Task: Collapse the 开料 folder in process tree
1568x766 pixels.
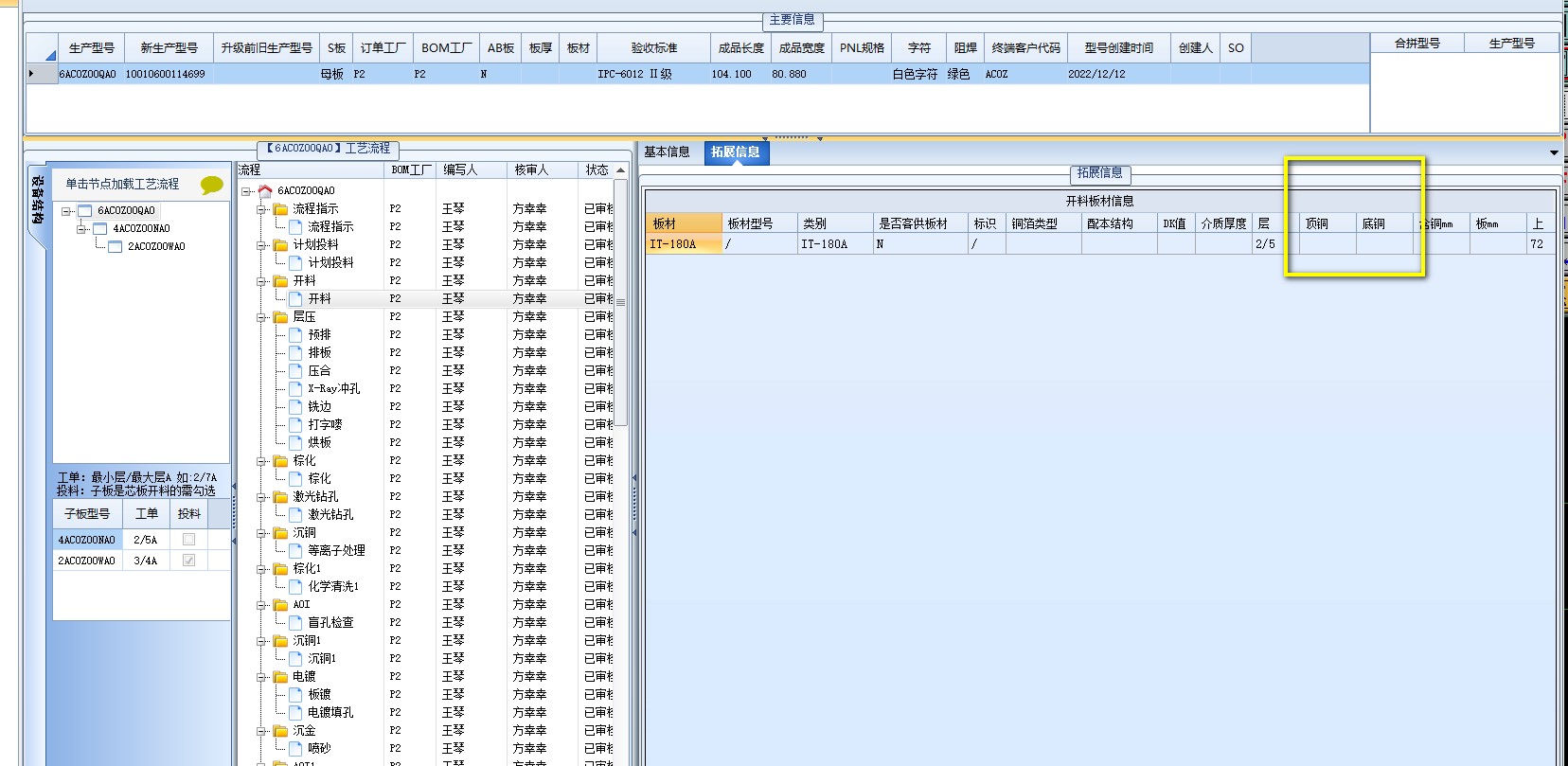Action: click(261, 281)
